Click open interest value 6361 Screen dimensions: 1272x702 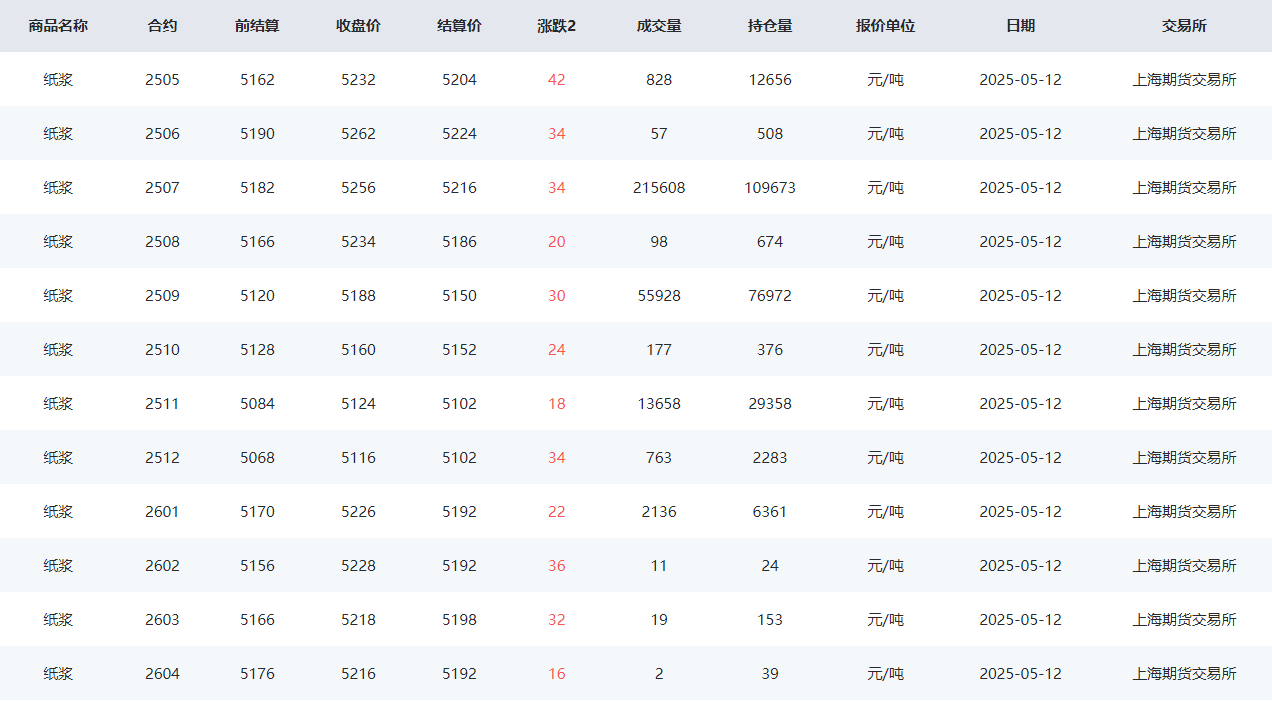[x=770, y=512]
